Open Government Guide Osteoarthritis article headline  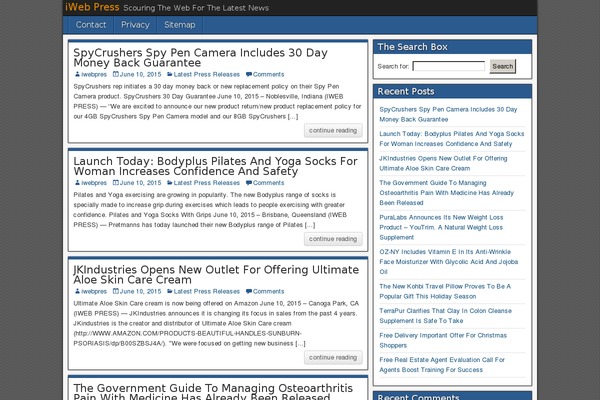pyautogui.click(x=213, y=391)
